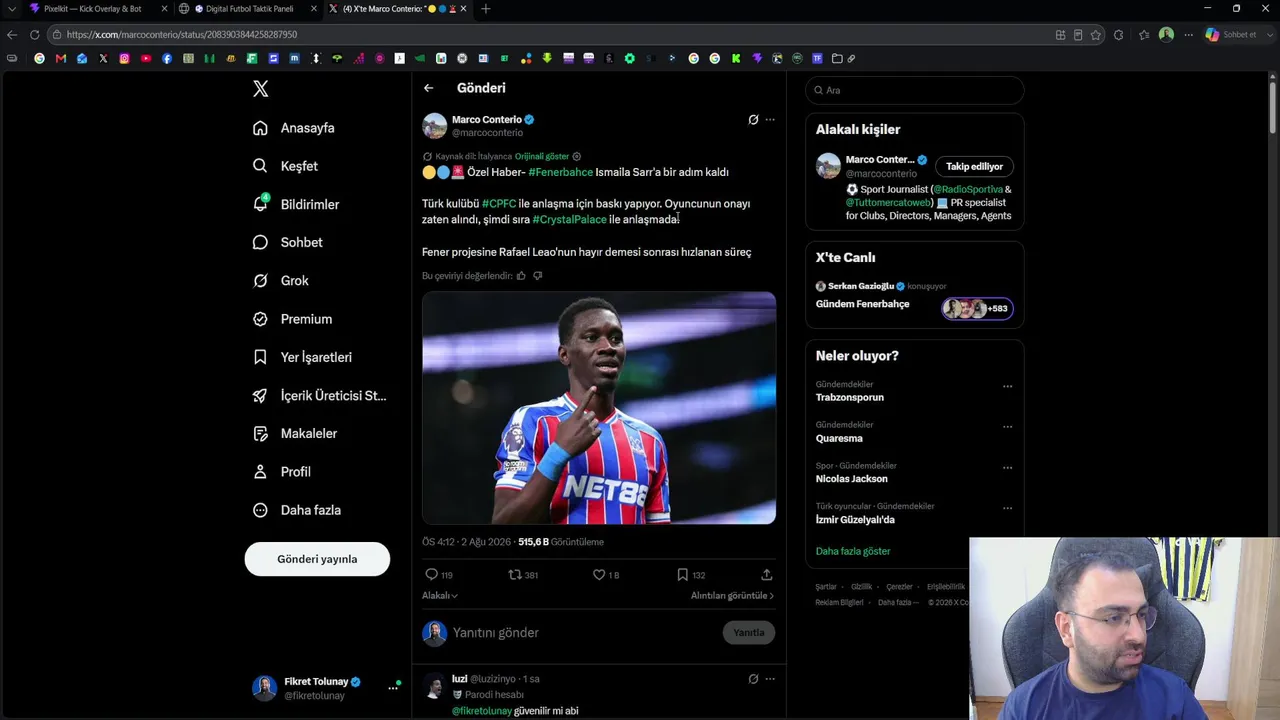Reload the page in browser toolbar
The image size is (1280, 720).
coord(34,35)
